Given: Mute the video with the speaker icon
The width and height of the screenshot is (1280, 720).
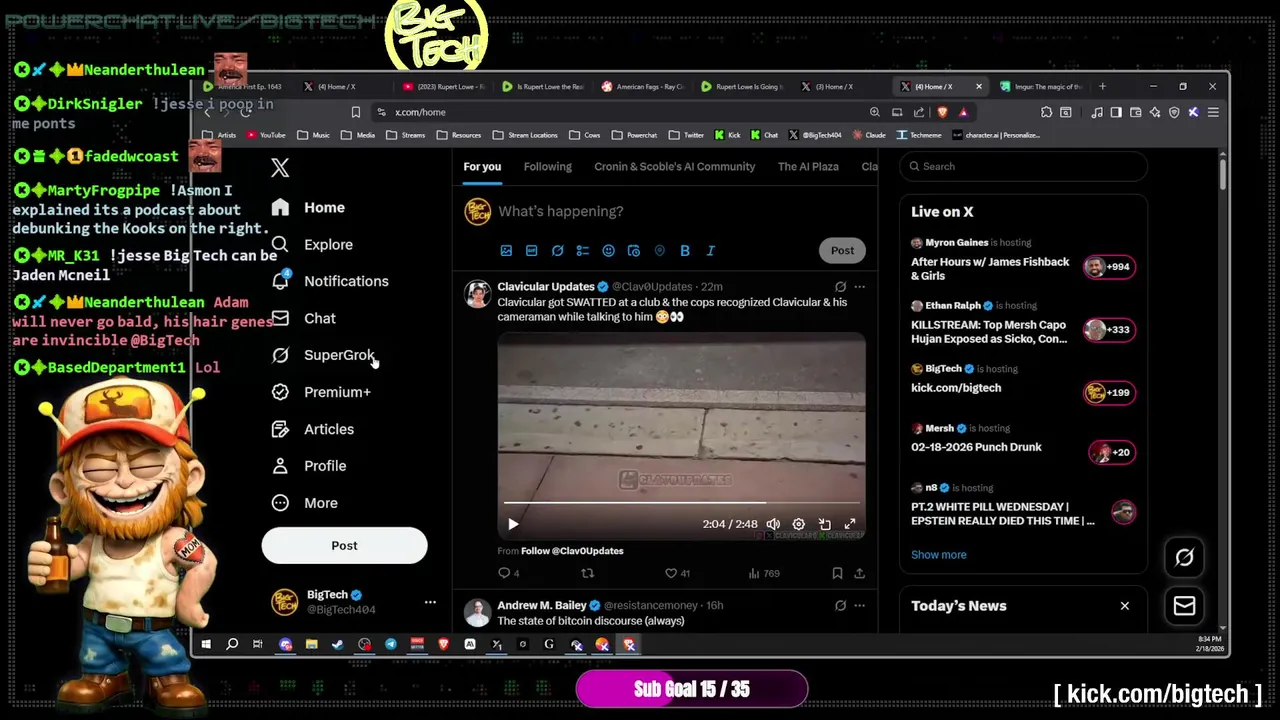Looking at the screenshot, I should [x=773, y=524].
